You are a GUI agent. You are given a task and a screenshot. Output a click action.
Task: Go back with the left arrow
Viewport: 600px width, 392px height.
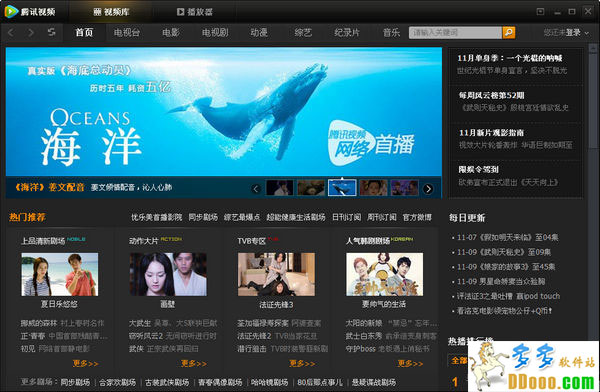pos(11,33)
